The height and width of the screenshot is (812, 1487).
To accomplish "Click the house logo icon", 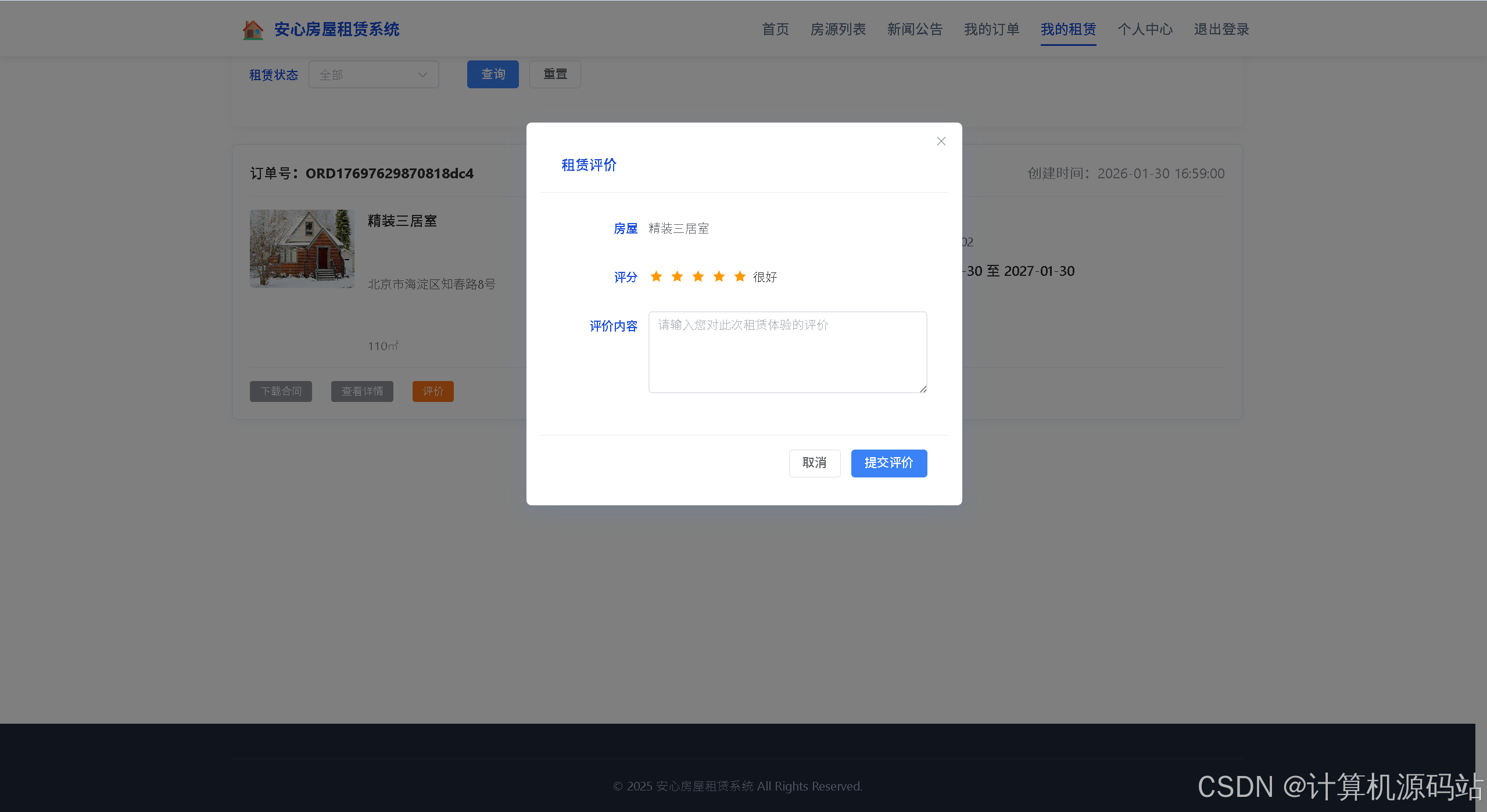I will 253,30.
